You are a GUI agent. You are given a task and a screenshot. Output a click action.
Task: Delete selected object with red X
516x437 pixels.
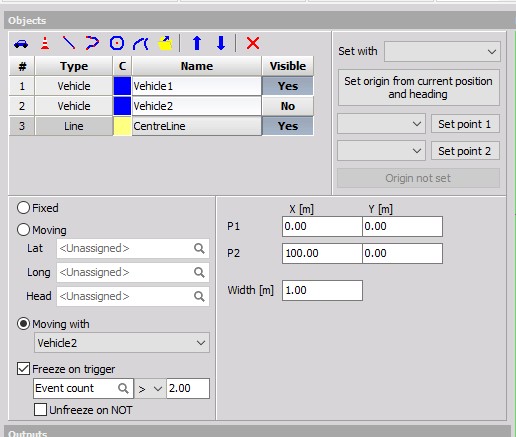pyautogui.click(x=253, y=43)
